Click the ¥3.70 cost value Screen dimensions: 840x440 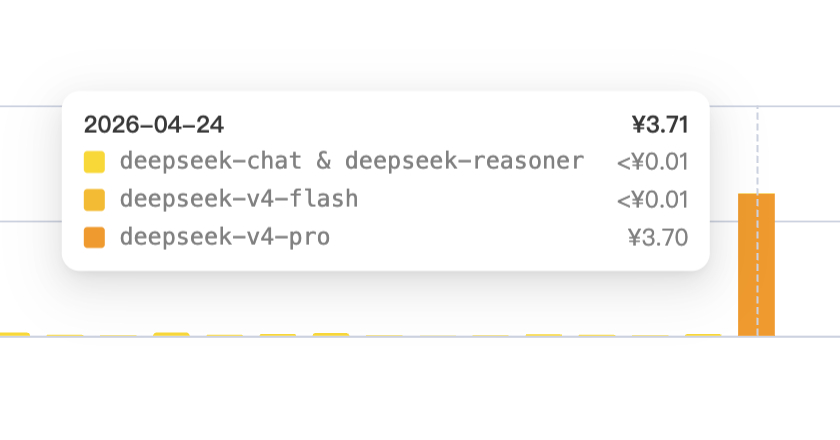tap(658, 238)
